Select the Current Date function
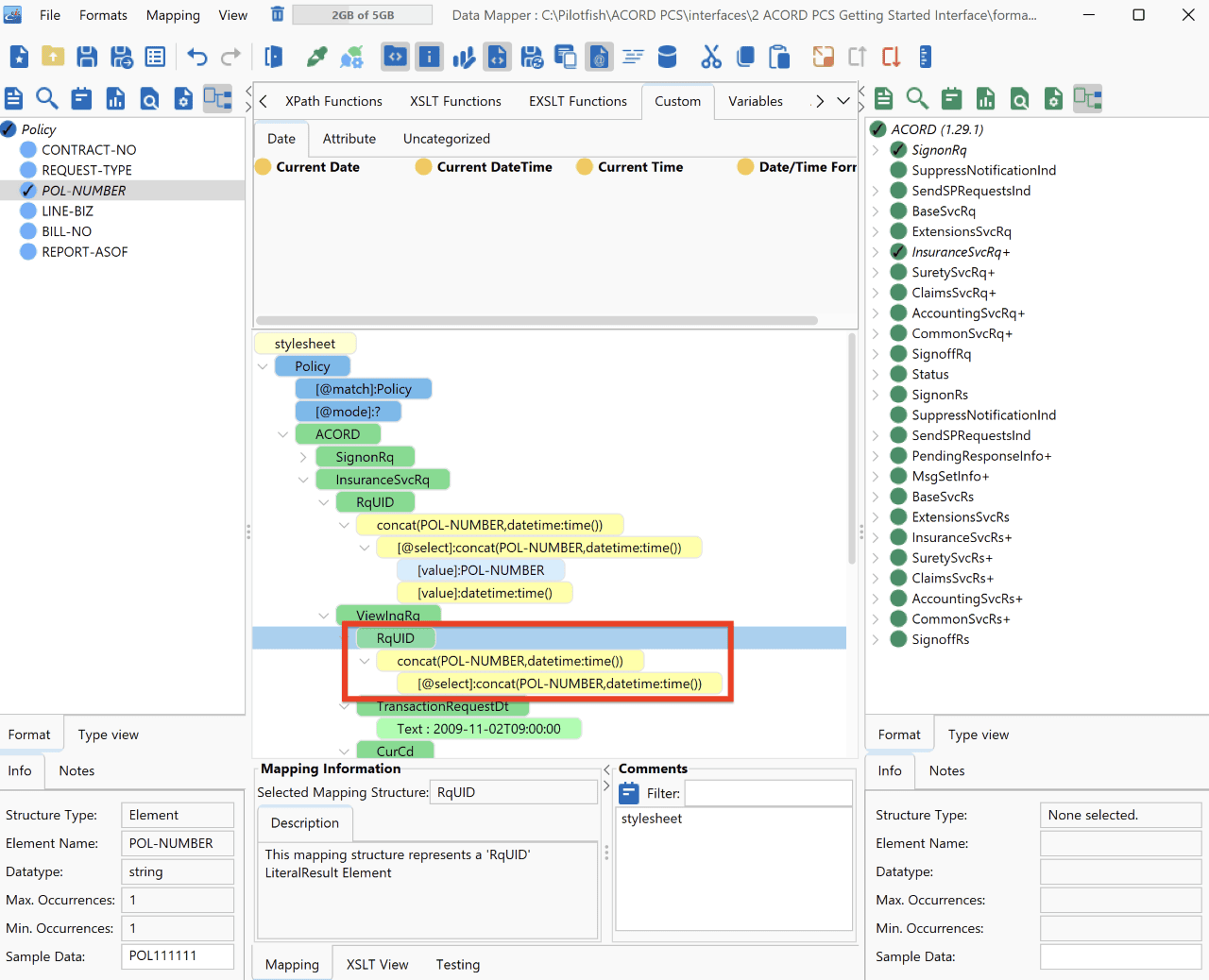The height and width of the screenshot is (980, 1209). pos(308,167)
